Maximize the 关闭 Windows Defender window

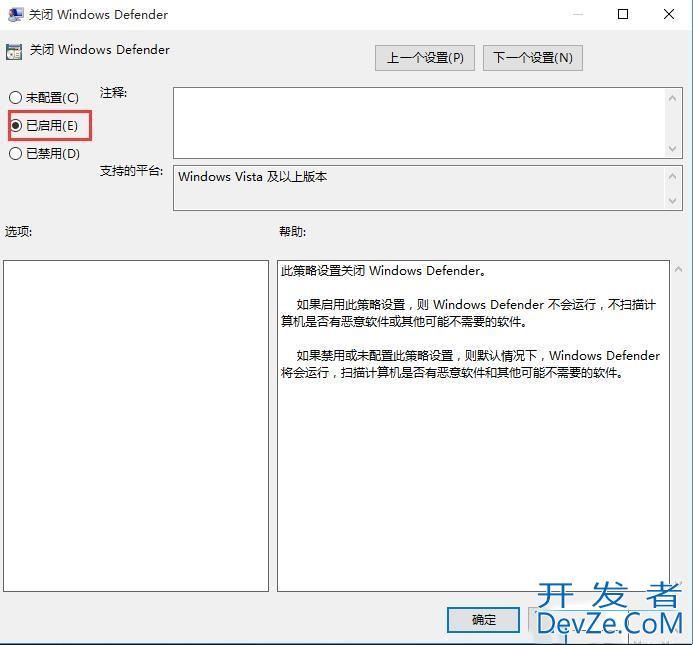pos(623,14)
